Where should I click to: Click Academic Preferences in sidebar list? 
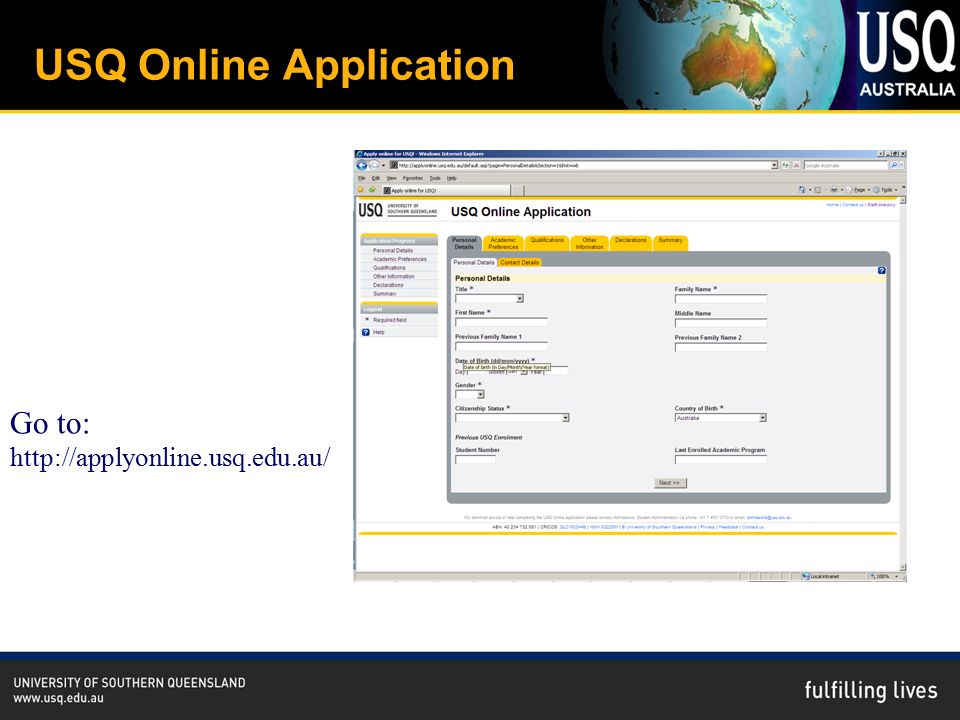coord(400,259)
